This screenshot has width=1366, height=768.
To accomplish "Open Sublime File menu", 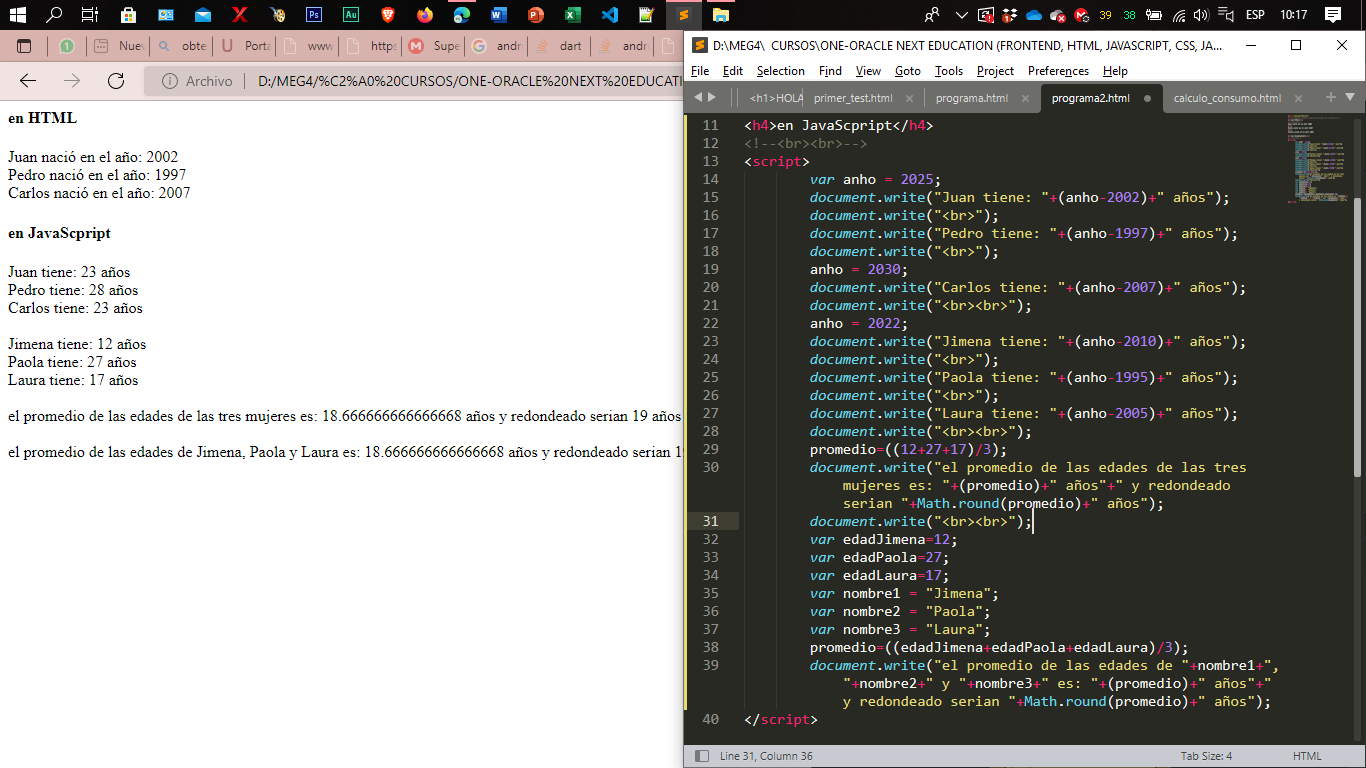I will pyautogui.click(x=700, y=71).
